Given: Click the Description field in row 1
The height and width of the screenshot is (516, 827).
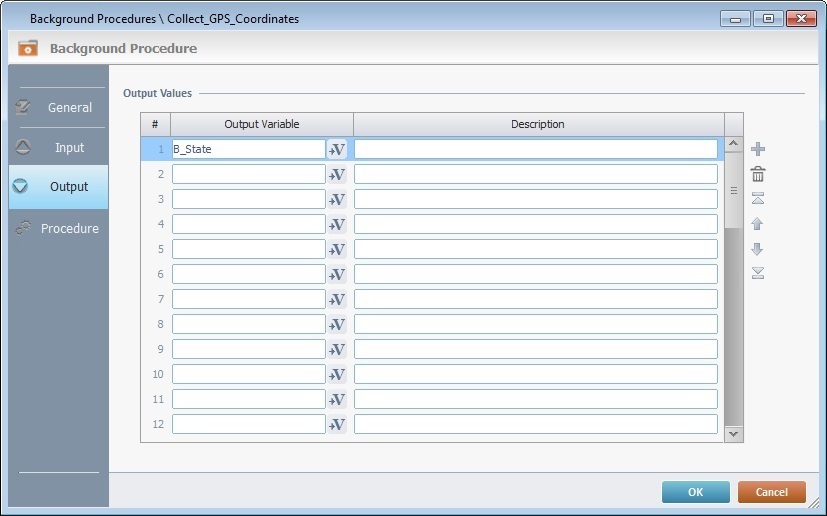Looking at the screenshot, I should [x=535, y=149].
